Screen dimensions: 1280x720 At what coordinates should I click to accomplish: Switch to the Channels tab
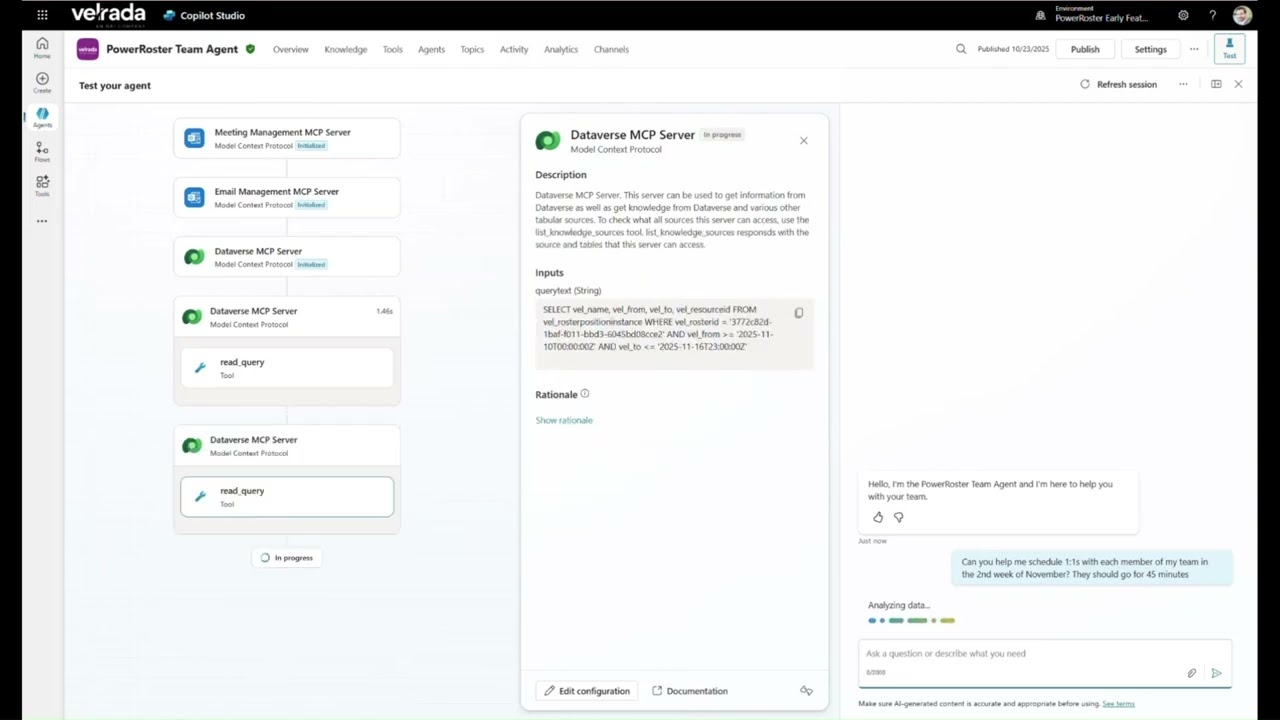[611, 49]
